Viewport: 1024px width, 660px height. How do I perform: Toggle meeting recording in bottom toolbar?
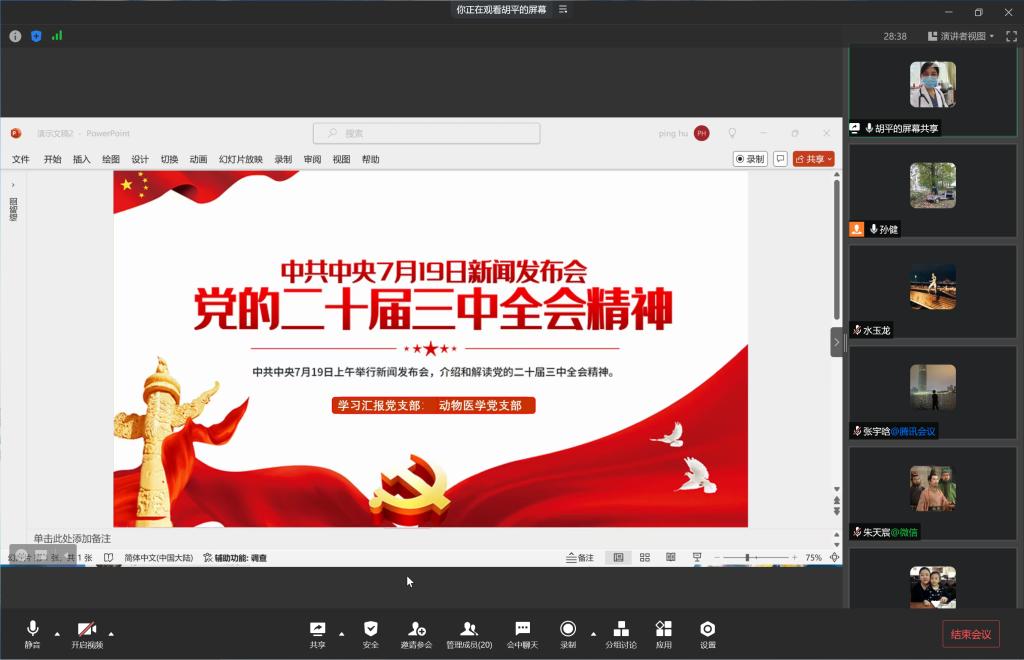(568, 629)
